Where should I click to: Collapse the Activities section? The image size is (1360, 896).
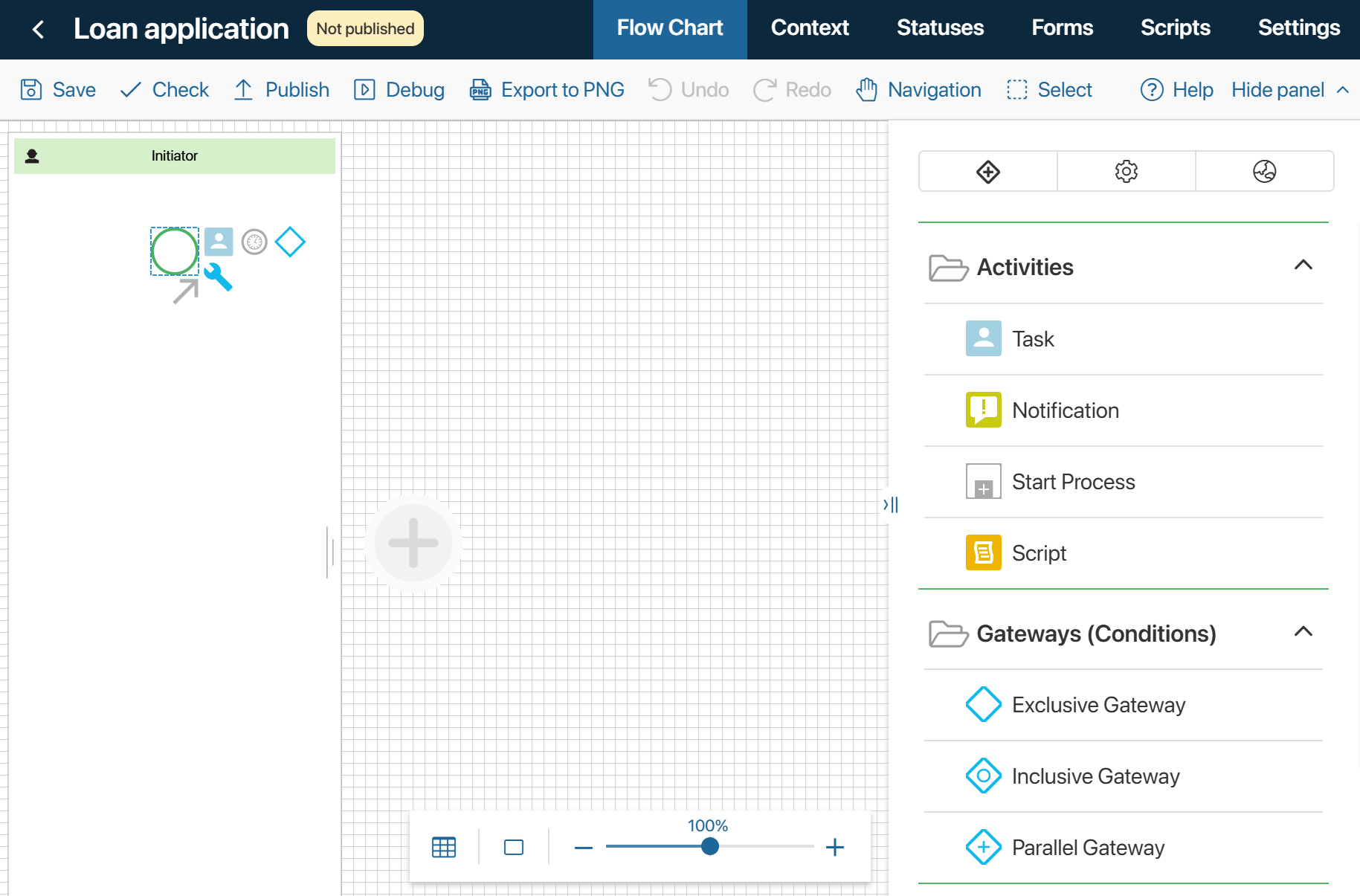[1303, 265]
